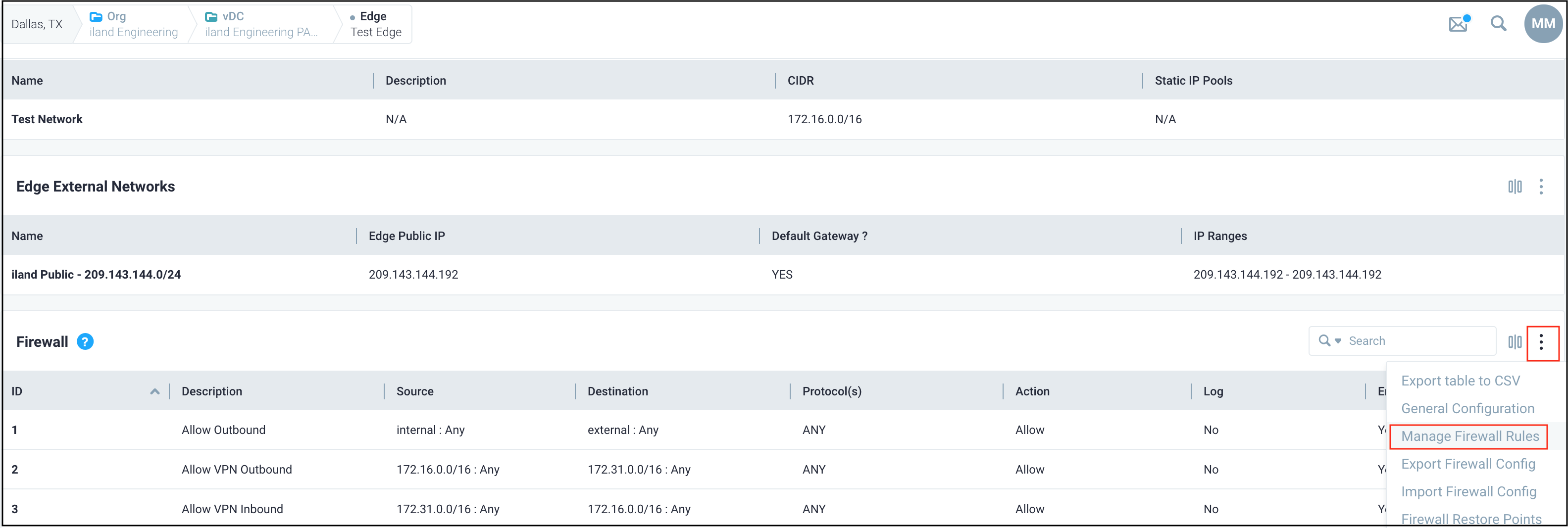Image resolution: width=1568 pixels, height=528 pixels.
Task: Select Manage Firewall Rules menu option
Action: [x=1469, y=436]
